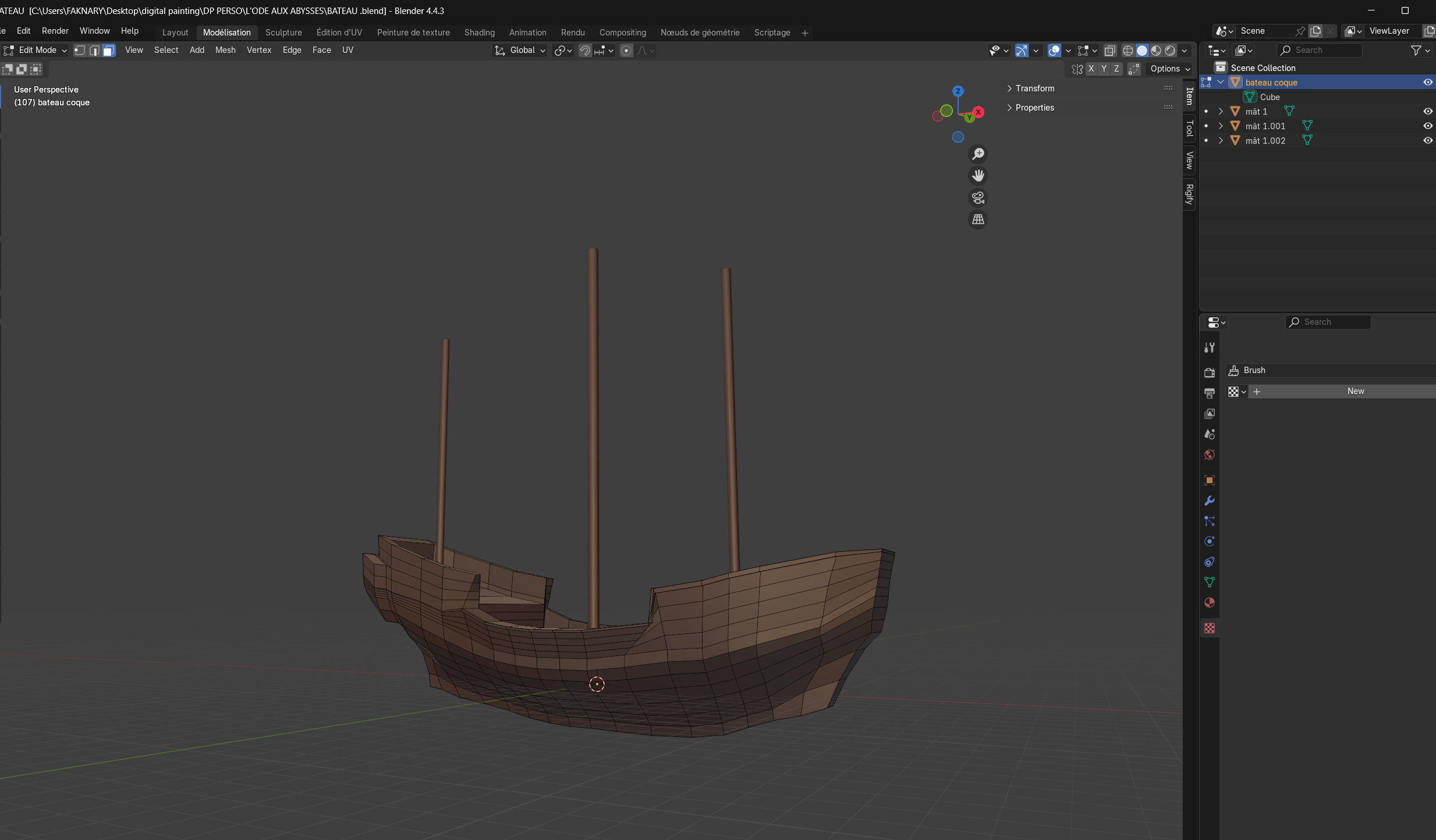Open the Modifiers properties wrench tab
The image size is (1436, 840).
pyautogui.click(x=1210, y=501)
